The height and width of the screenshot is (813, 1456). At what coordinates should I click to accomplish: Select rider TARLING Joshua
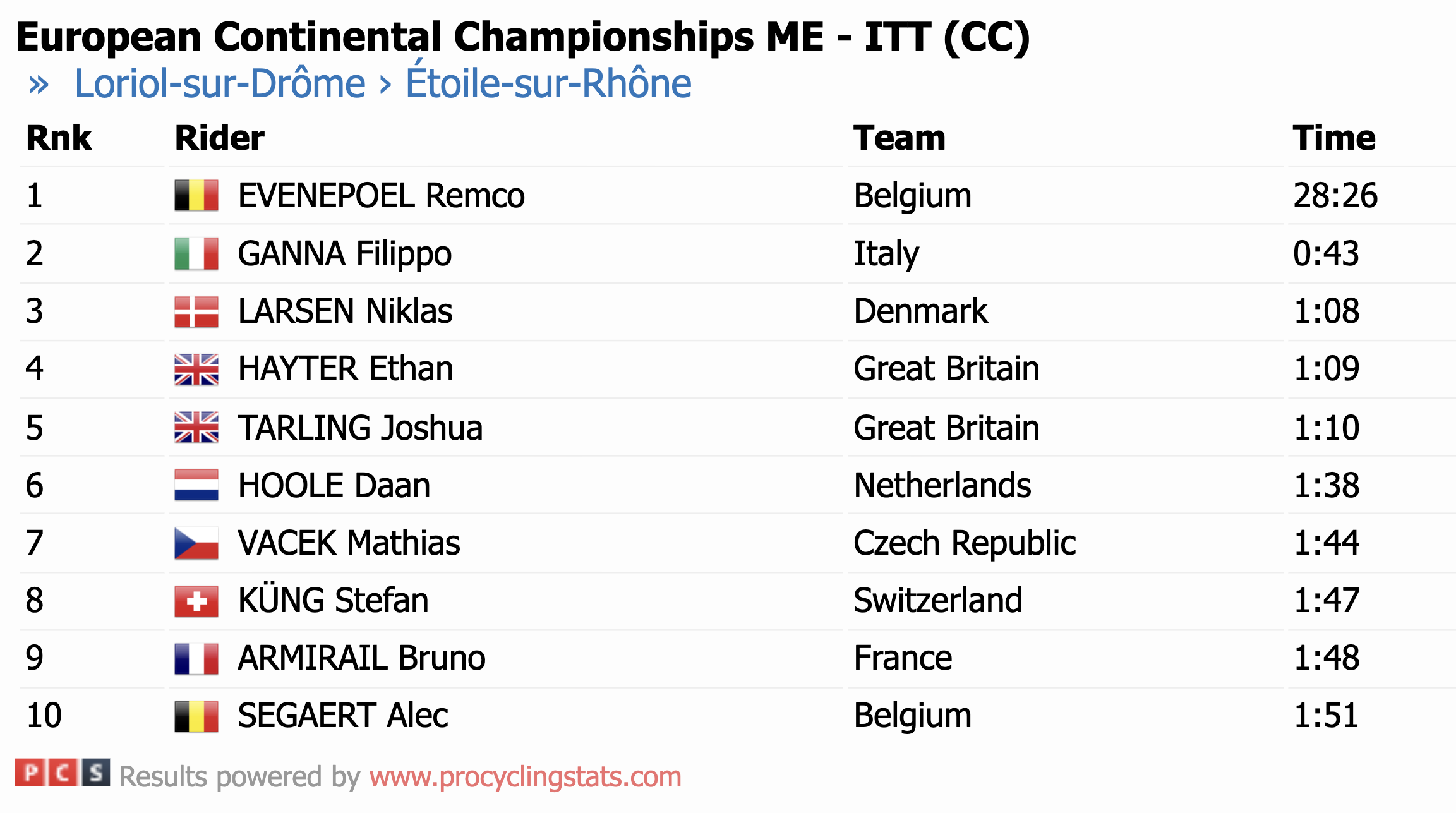360,428
